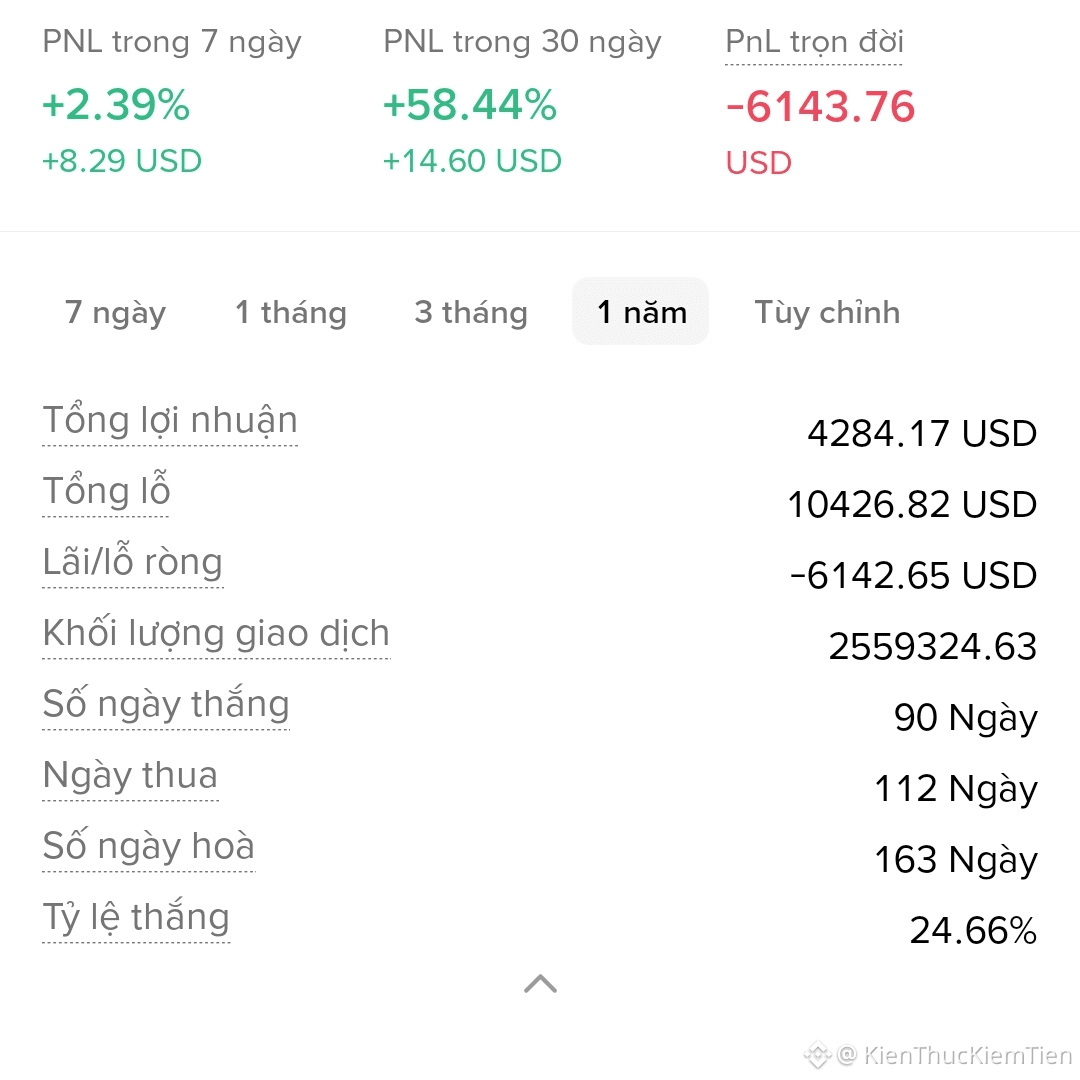Click the Binance logo watermark icon

(x=818, y=1055)
